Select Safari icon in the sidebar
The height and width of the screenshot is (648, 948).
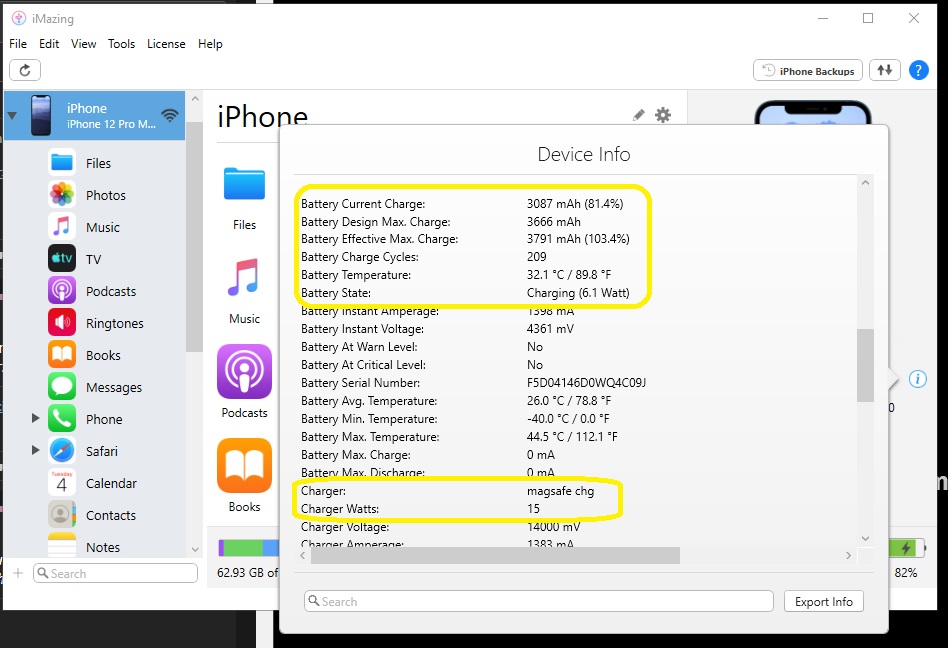point(62,451)
